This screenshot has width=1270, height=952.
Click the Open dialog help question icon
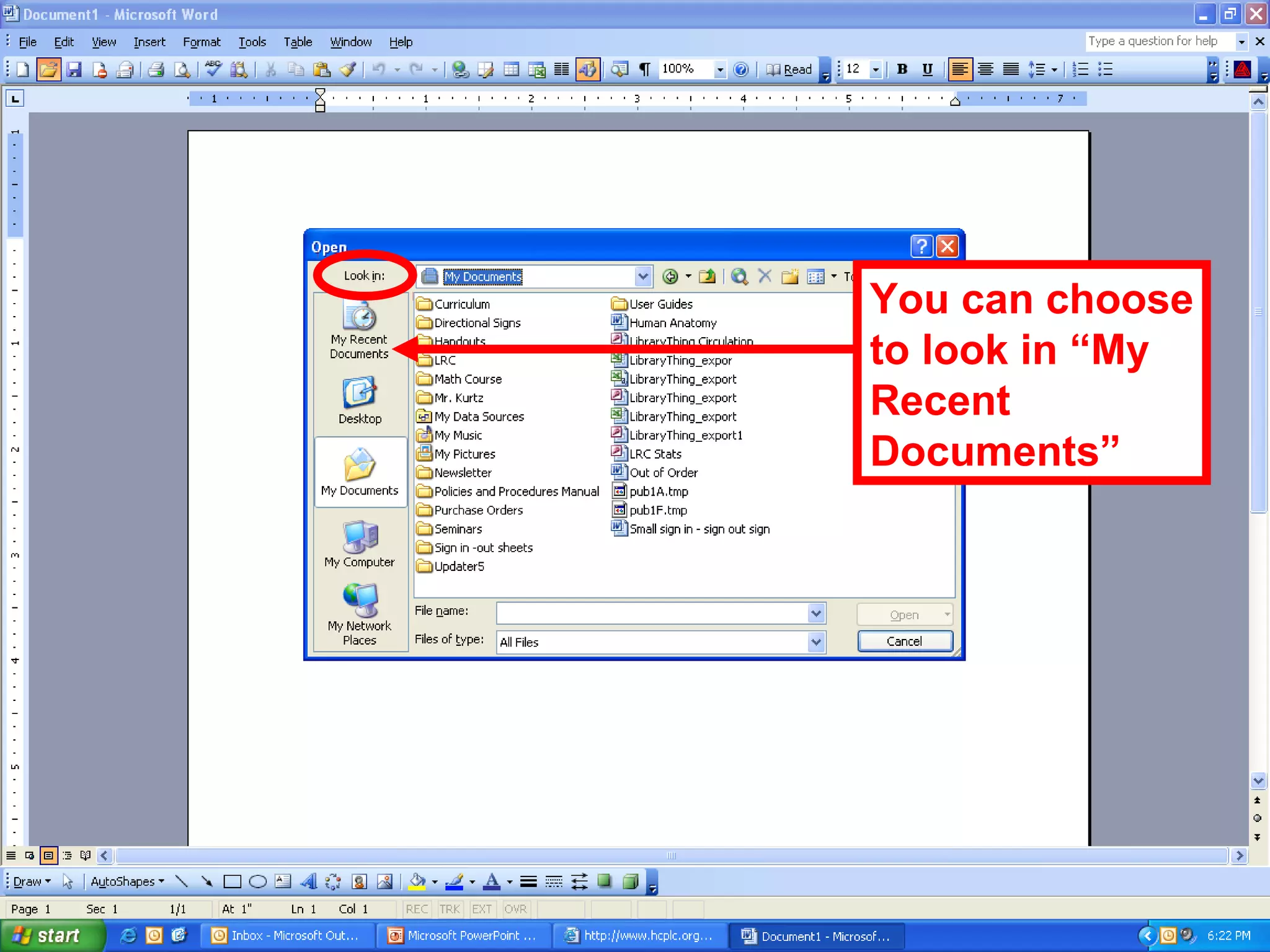click(922, 246)
